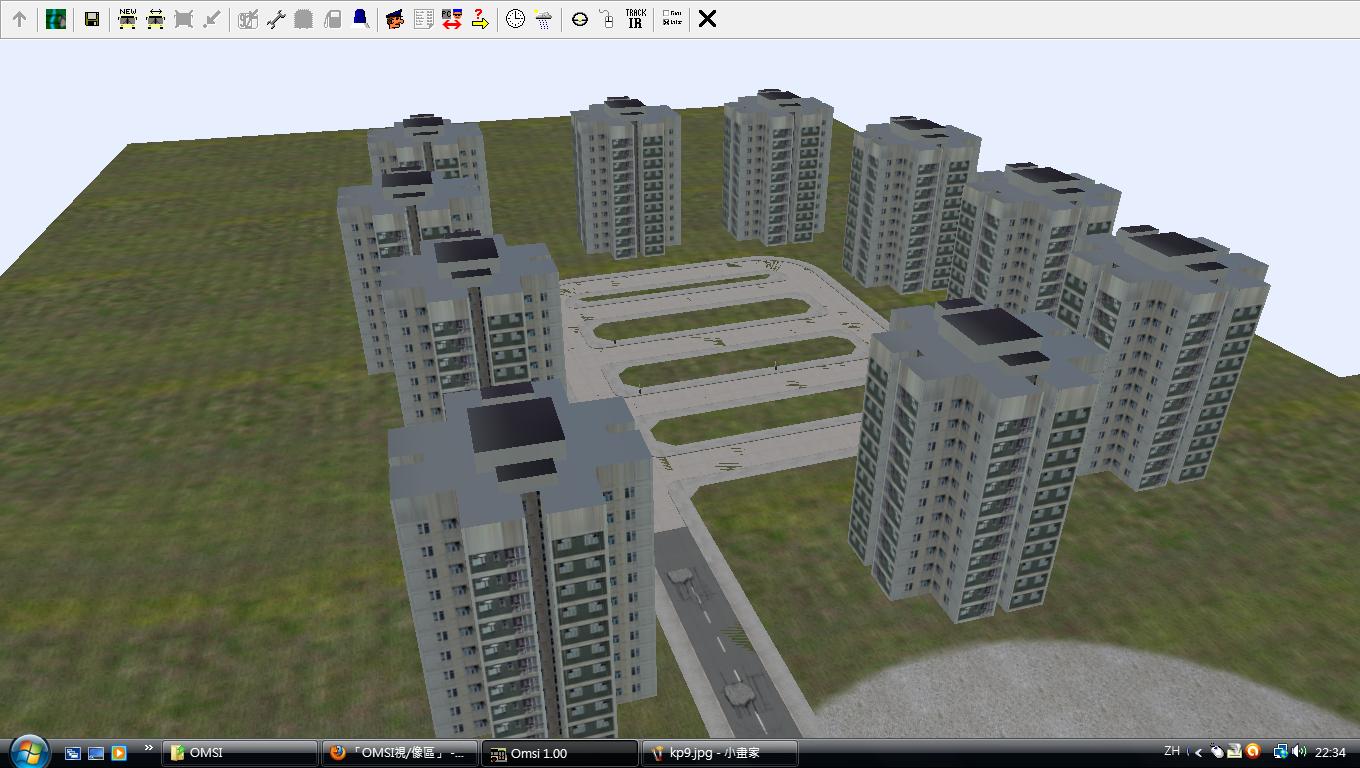Open the ZH input language selector
Viewport: 1360px width, 768px height.
pyautogui.click(x=1172, y=751)
